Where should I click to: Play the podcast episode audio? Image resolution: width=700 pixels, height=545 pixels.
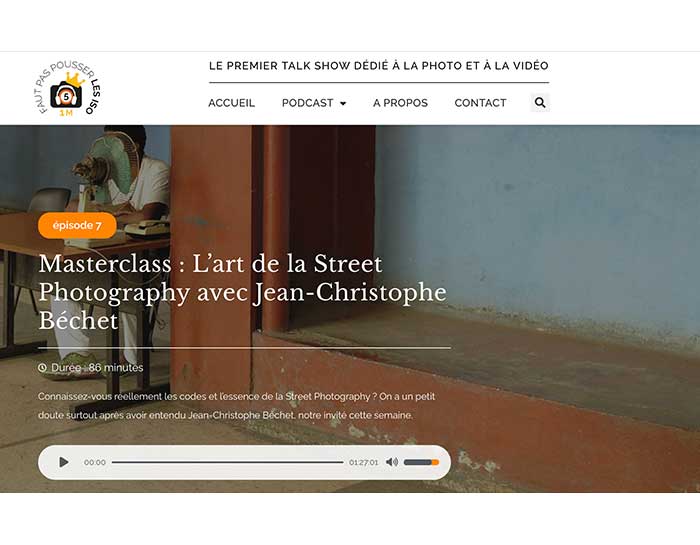(64, 462)
